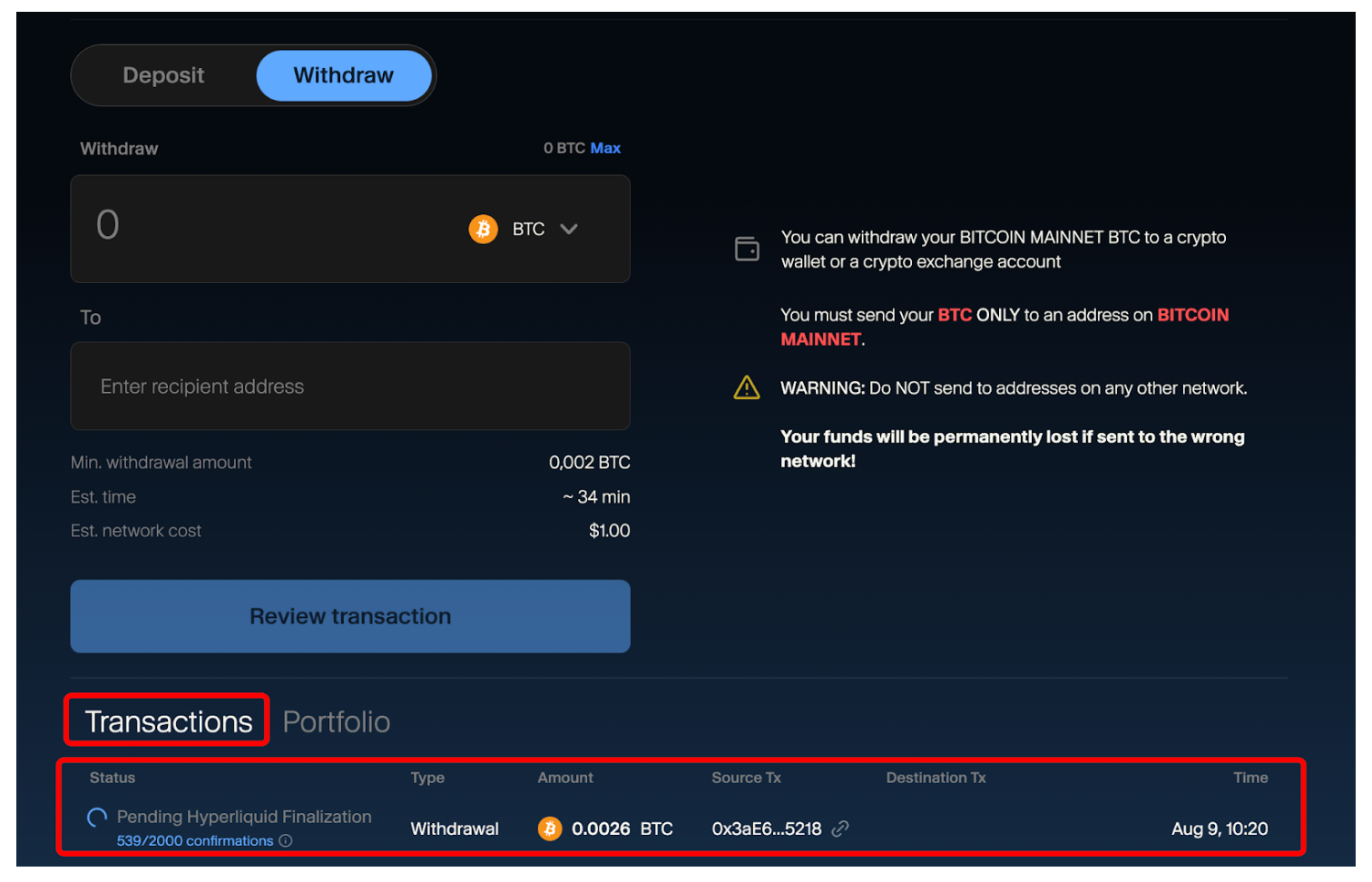Open the Transactions tab
Viewport: 1372px width, 882px height.
pyautogui.click(x=169, y=721)
